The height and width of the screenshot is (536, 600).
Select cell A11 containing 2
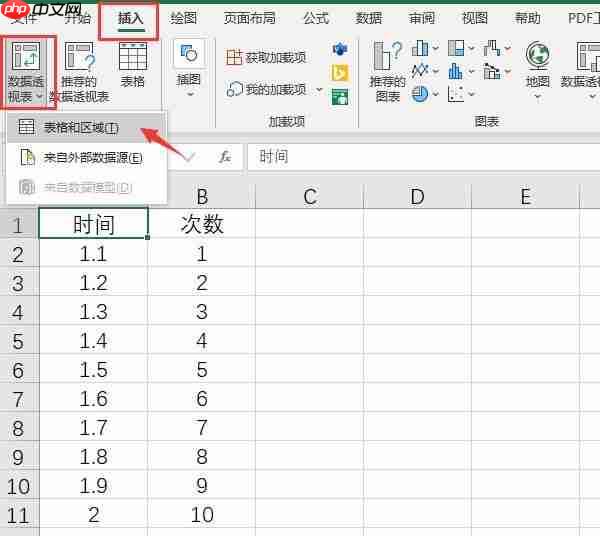coord(93,514)
